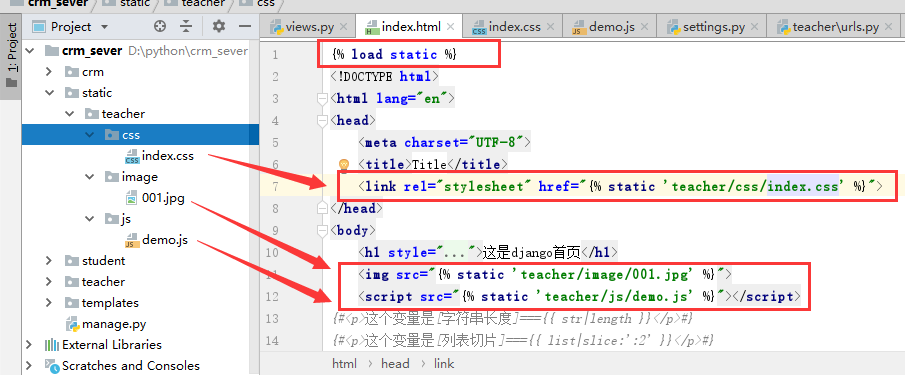905x375 pixels.
Task: Fold the body tag at line 9
Action: 323,231
